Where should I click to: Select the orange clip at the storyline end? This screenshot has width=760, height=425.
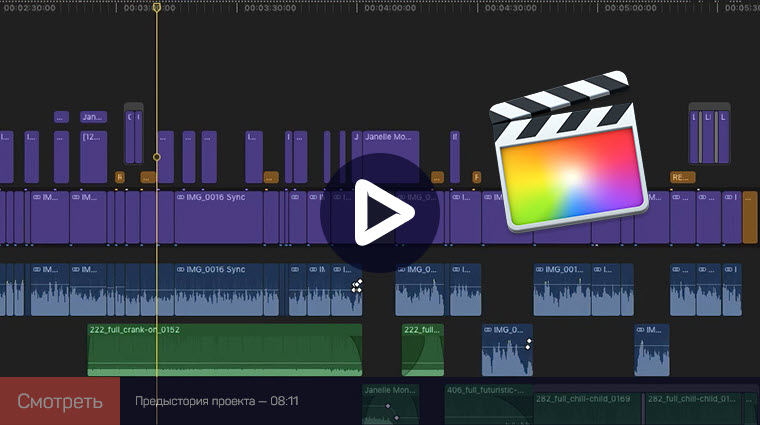pyautogui.click(x=750, y=218)
